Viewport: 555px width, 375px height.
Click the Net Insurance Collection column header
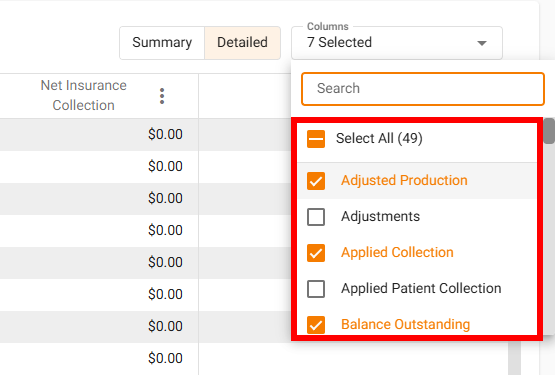(x=84, y=96)
